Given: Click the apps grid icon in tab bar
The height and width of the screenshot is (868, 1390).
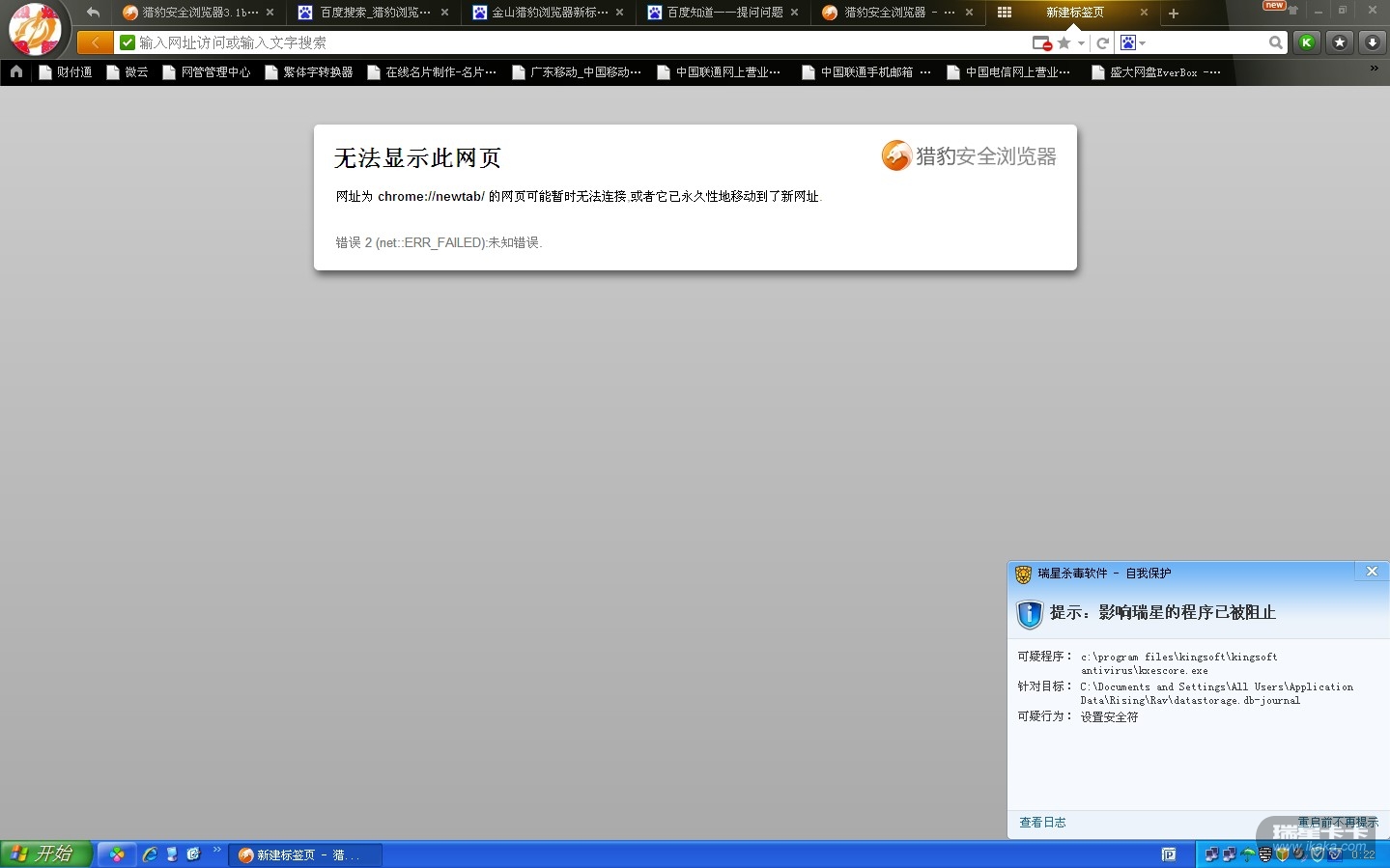Looking at the screenshot, I should (x=1005, y=13).
